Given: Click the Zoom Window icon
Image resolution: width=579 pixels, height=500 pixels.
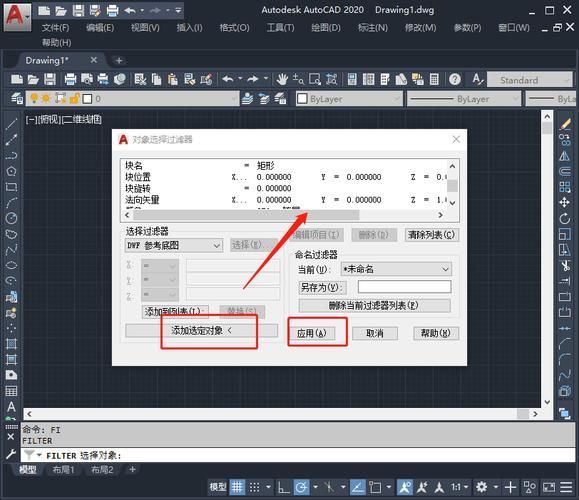Looking at the screenshot, I should [315, 79].
